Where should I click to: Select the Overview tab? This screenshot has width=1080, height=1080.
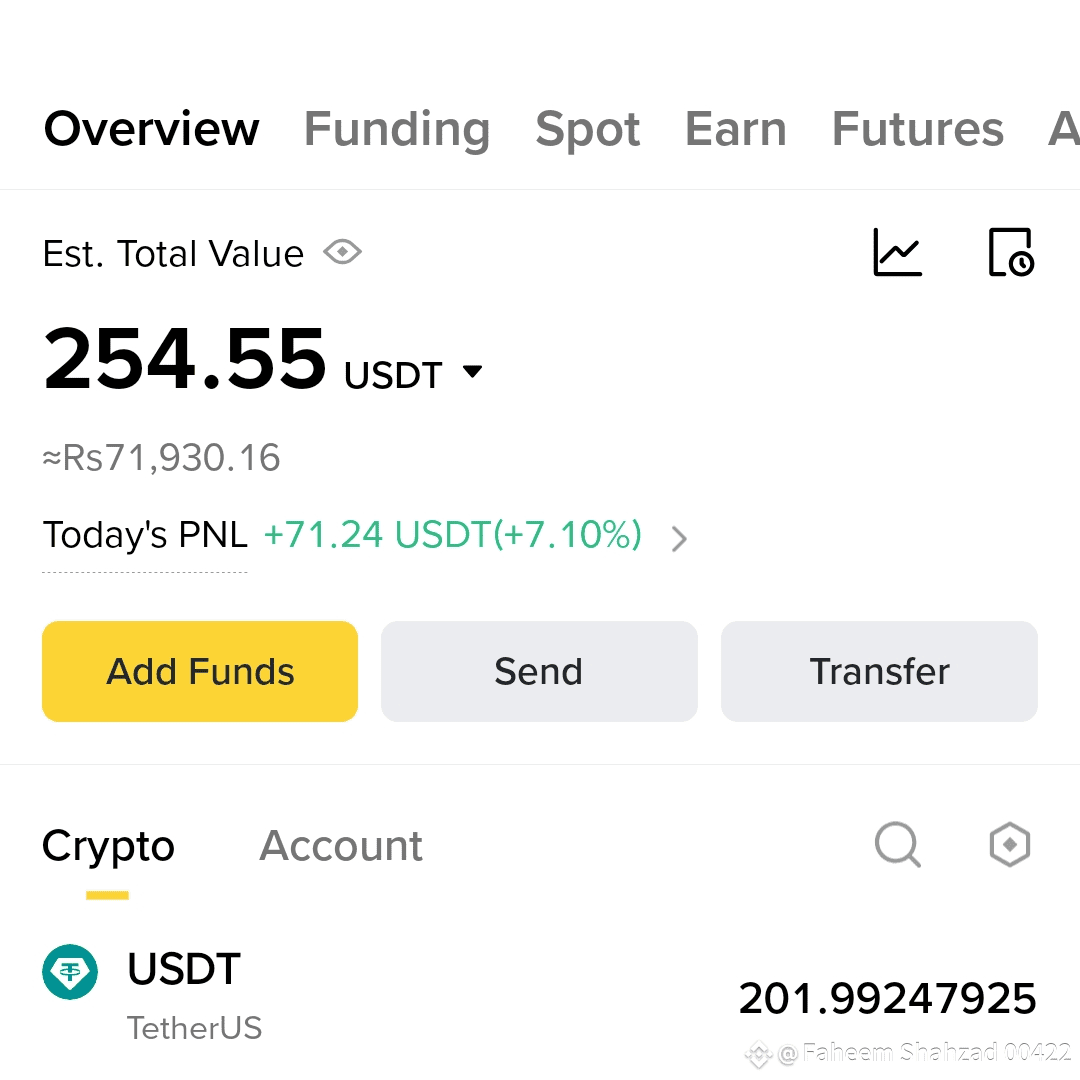152,129
